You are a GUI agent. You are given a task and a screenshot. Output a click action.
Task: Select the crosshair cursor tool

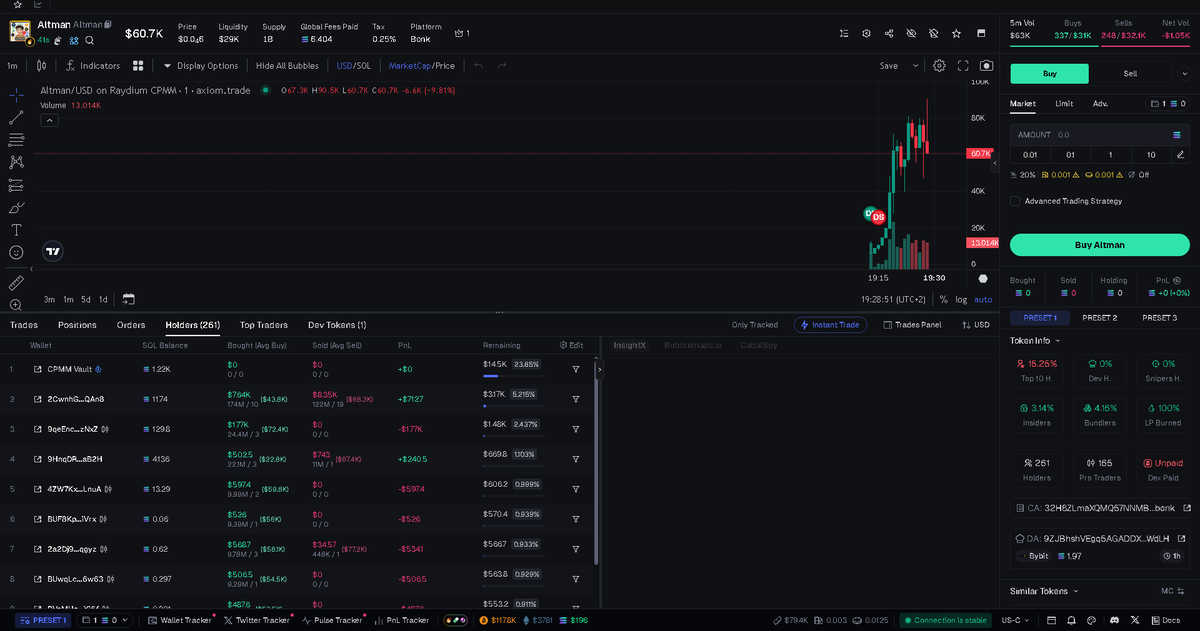[16, 94]
